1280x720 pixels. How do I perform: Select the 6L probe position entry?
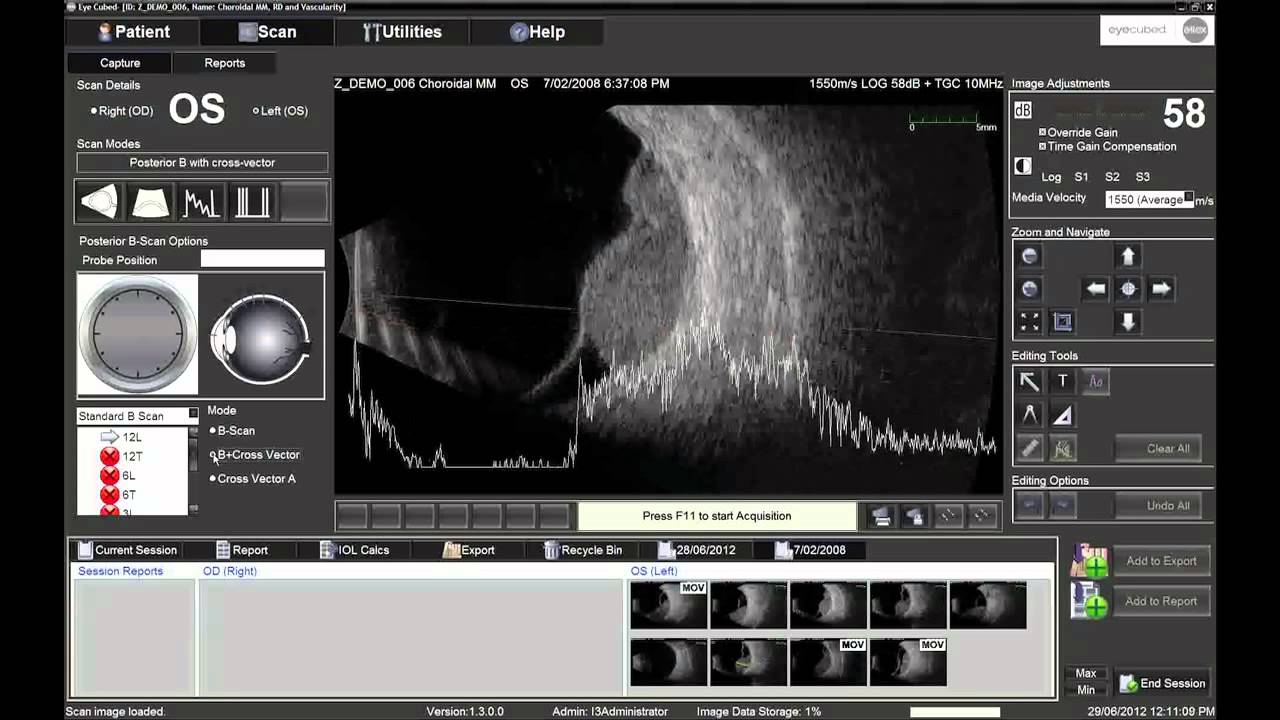(x=118, y=476)
